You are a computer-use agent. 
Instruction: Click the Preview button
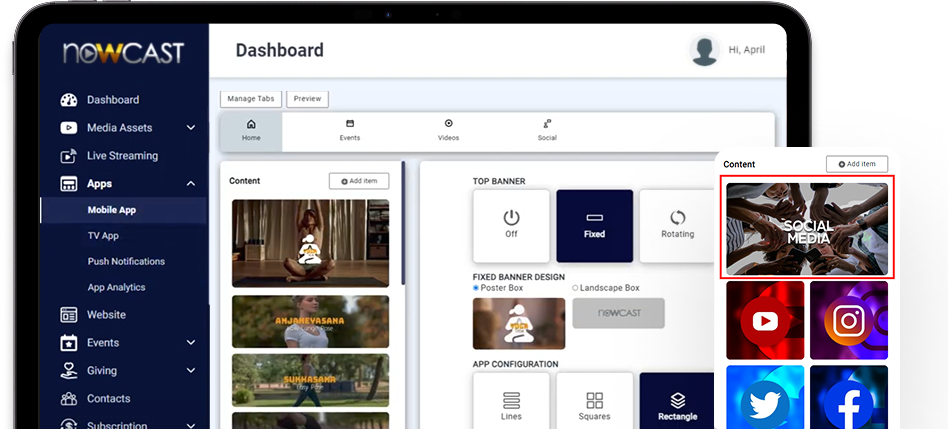click(307, 99)
